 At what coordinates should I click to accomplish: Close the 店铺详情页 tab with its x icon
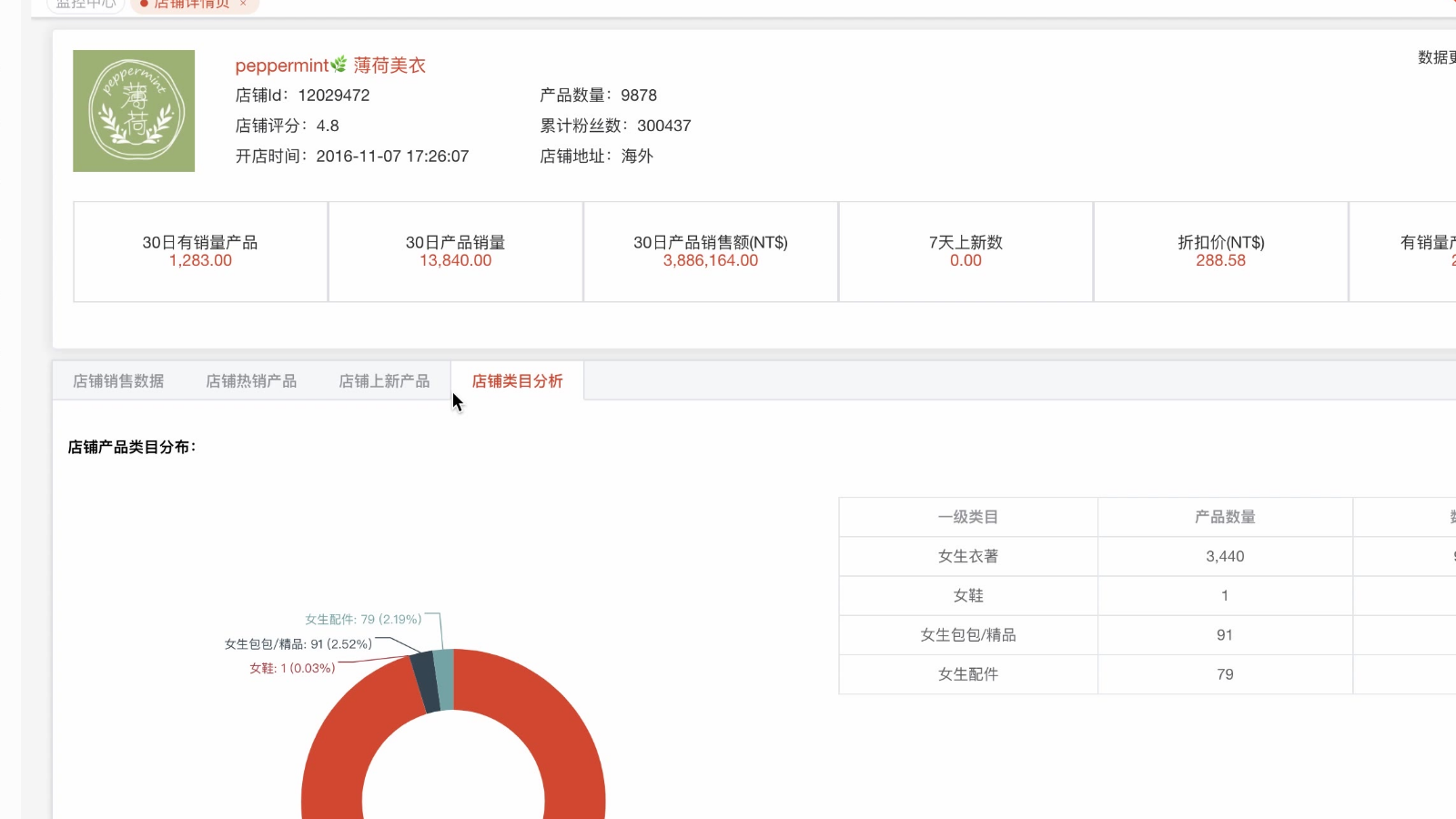tap(244, 4)
